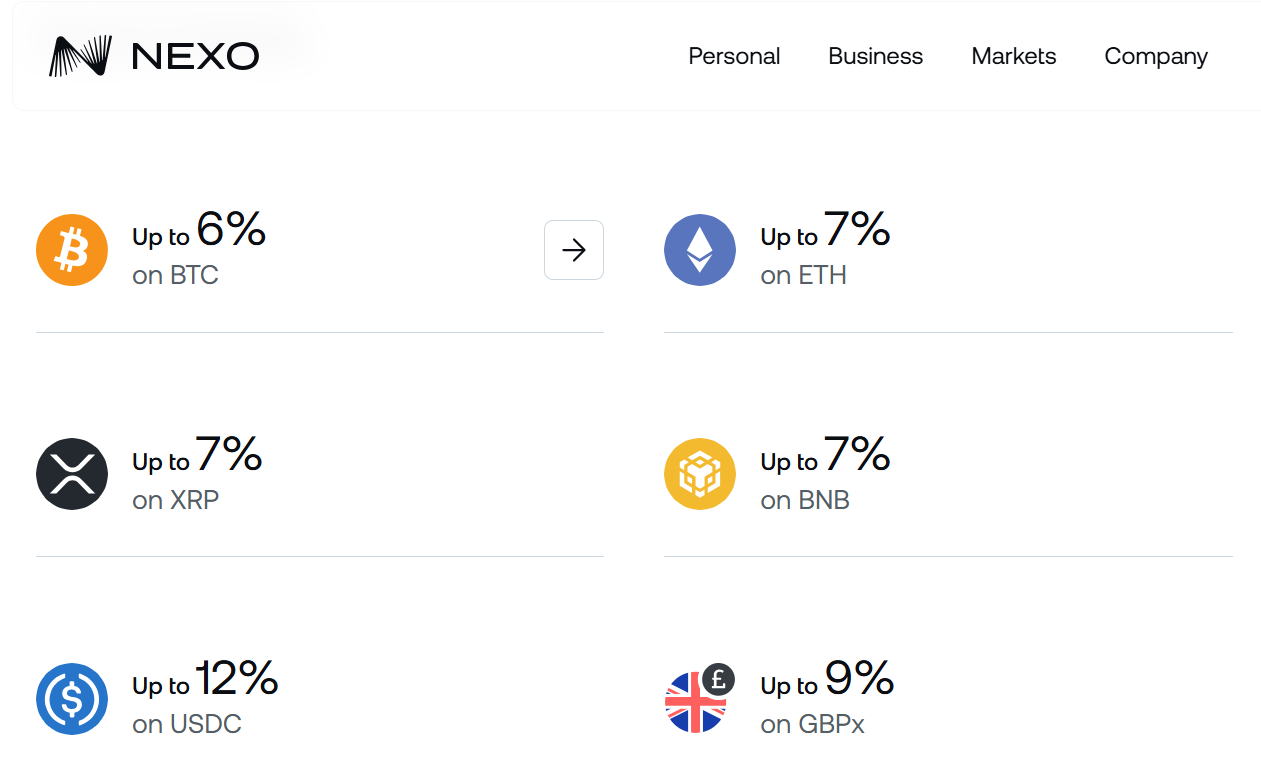Image resolution: width=1261 pixels, height=781 pixels.
Task: Open the Business menu
Action: 875,56
